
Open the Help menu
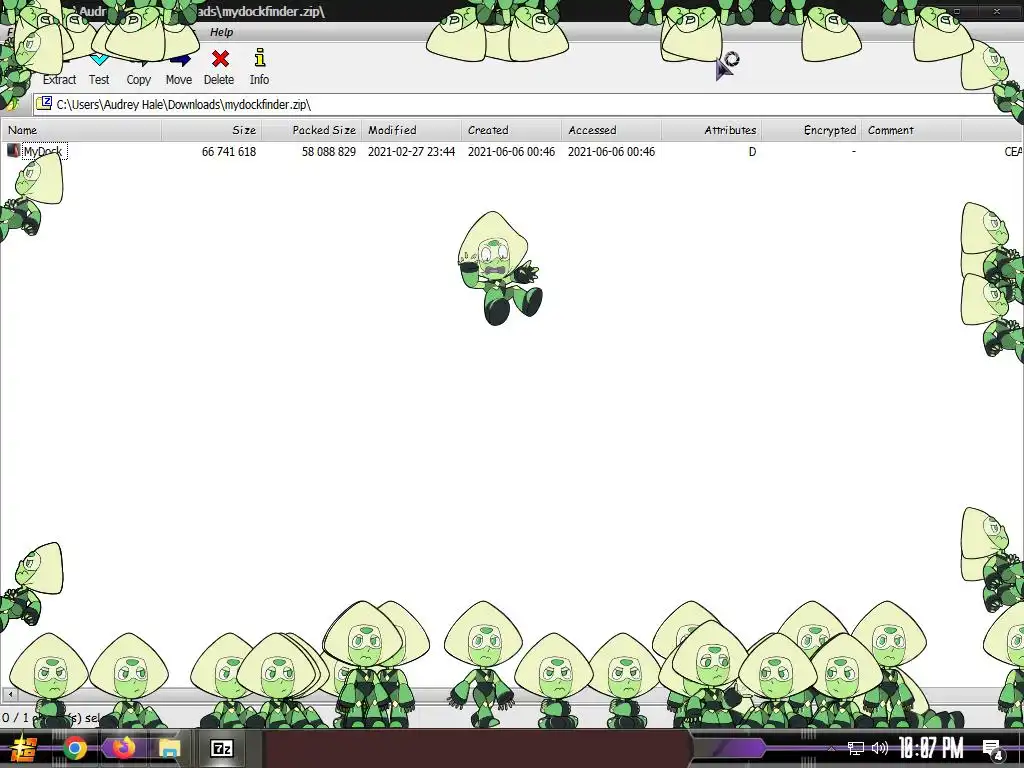(221, 32)
